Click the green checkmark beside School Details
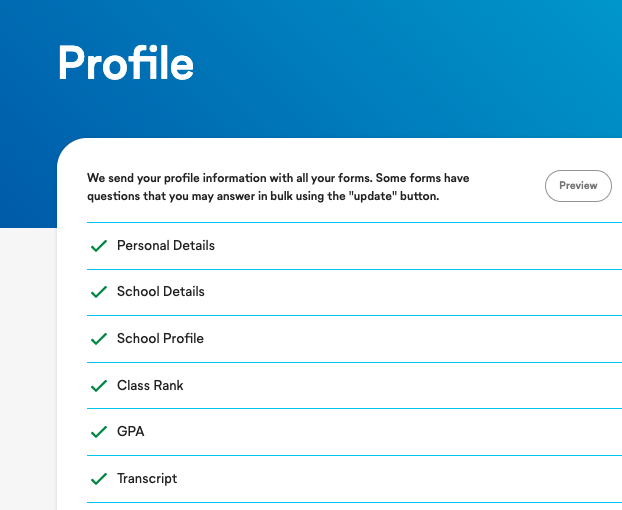This screenshot has width=622, height=510. [x=99, y=292]
